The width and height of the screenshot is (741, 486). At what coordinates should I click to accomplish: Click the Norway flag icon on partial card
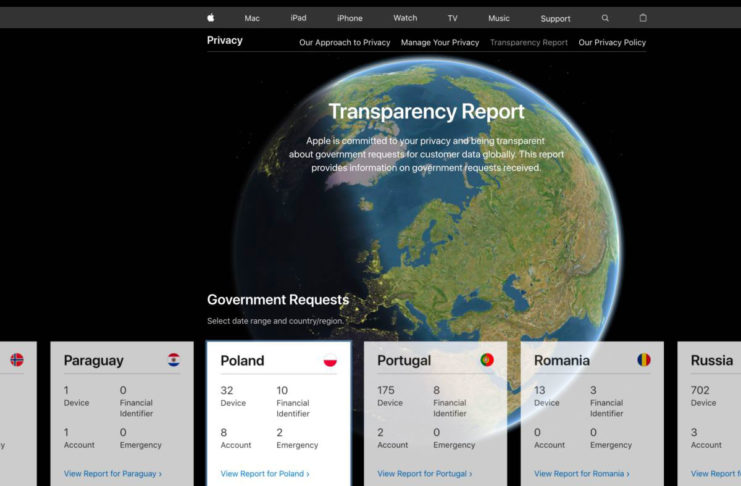17,360
